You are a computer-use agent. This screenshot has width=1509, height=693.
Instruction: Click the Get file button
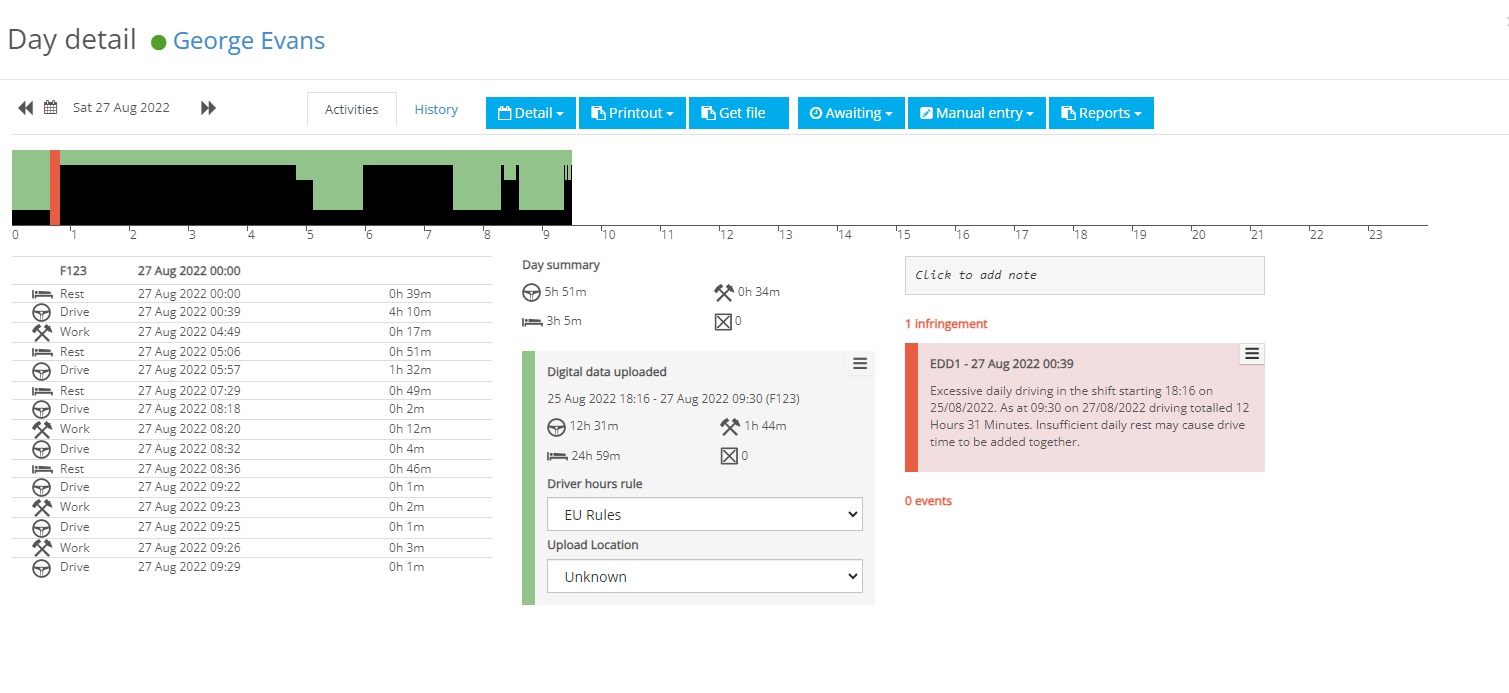739,113
